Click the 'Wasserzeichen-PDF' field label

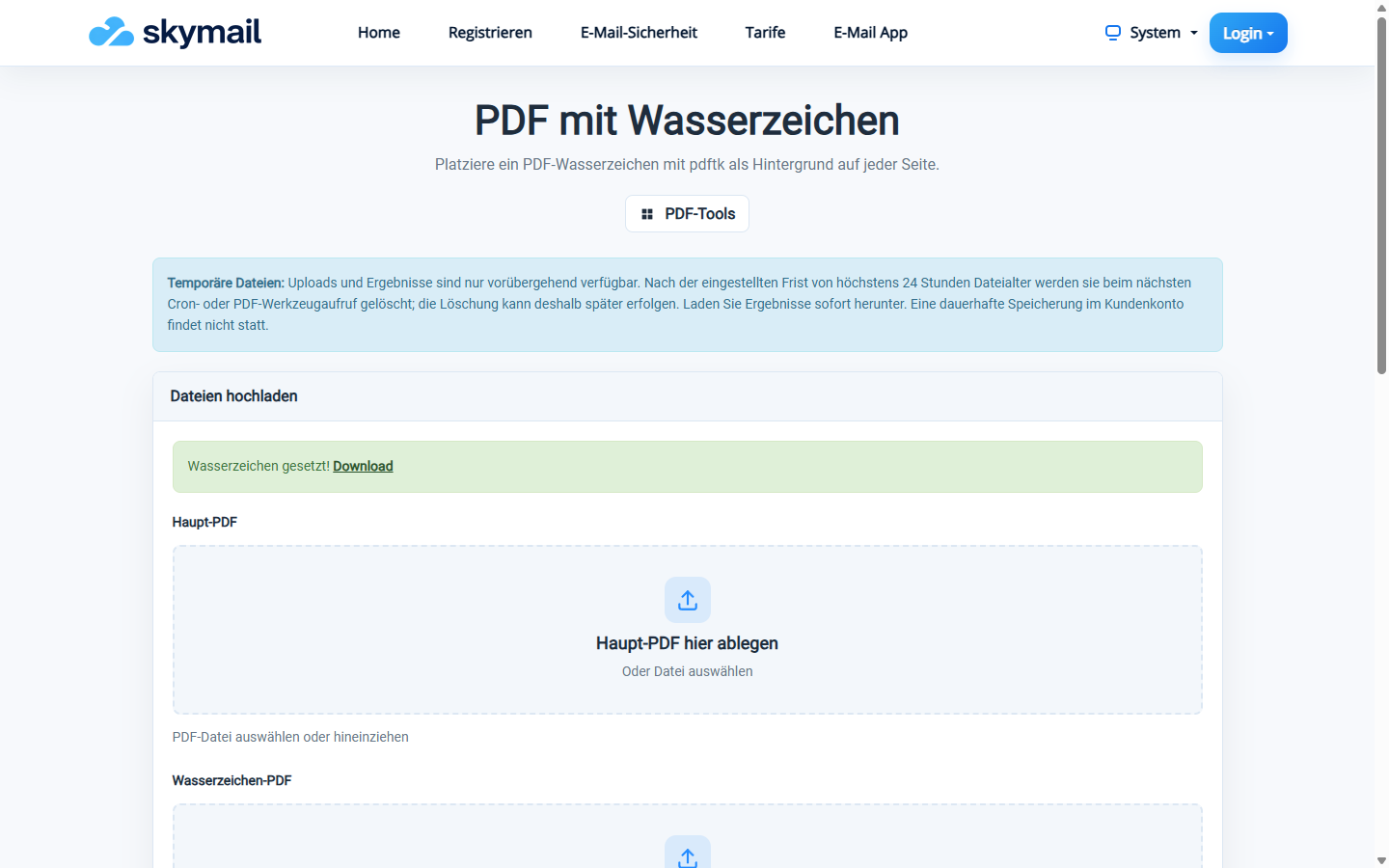pos(231,780)
